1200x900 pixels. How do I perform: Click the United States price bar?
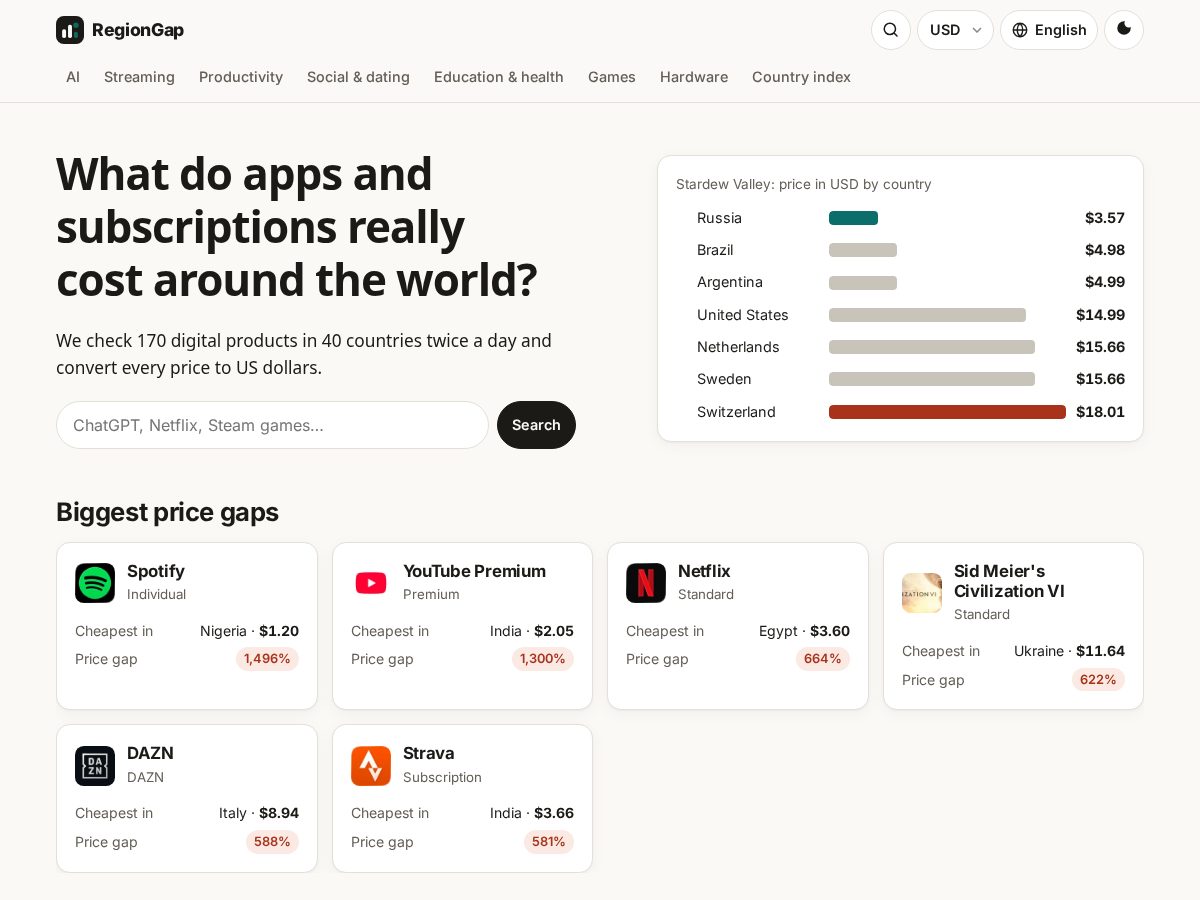click(927, 315)
